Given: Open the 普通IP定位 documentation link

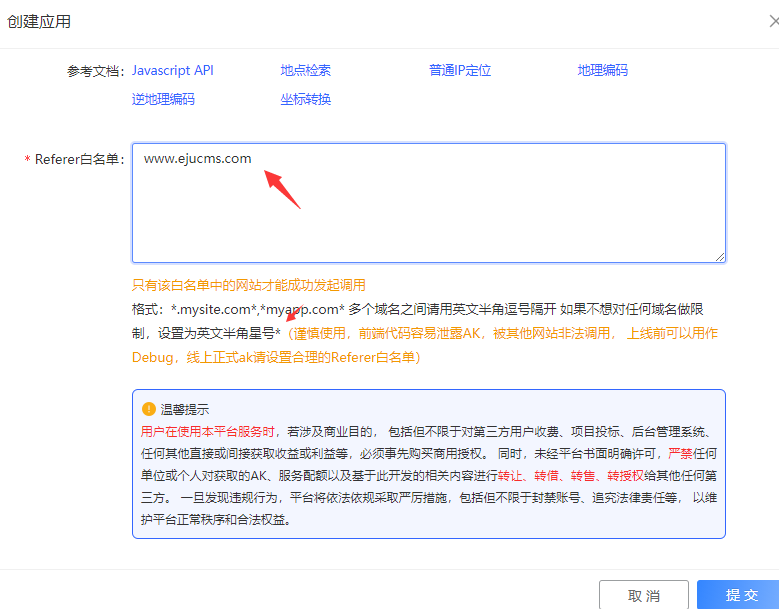Looking at the screenshot, I should tap(460, 70).
